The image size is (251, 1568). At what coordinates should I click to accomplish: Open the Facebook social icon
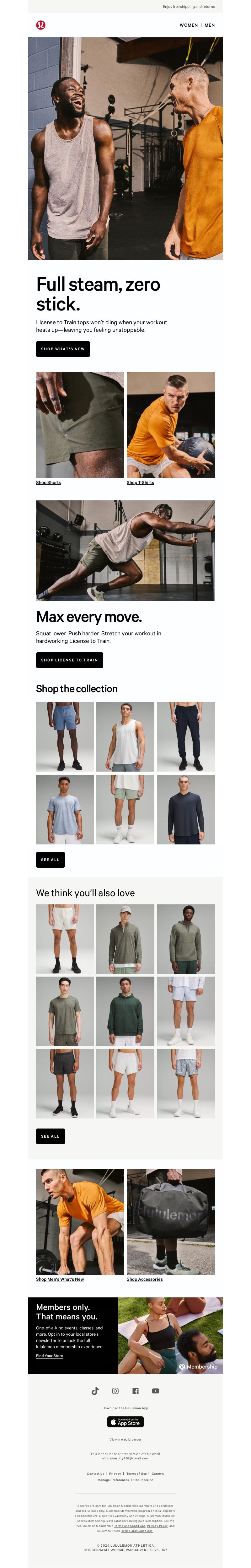point(136,1391)
